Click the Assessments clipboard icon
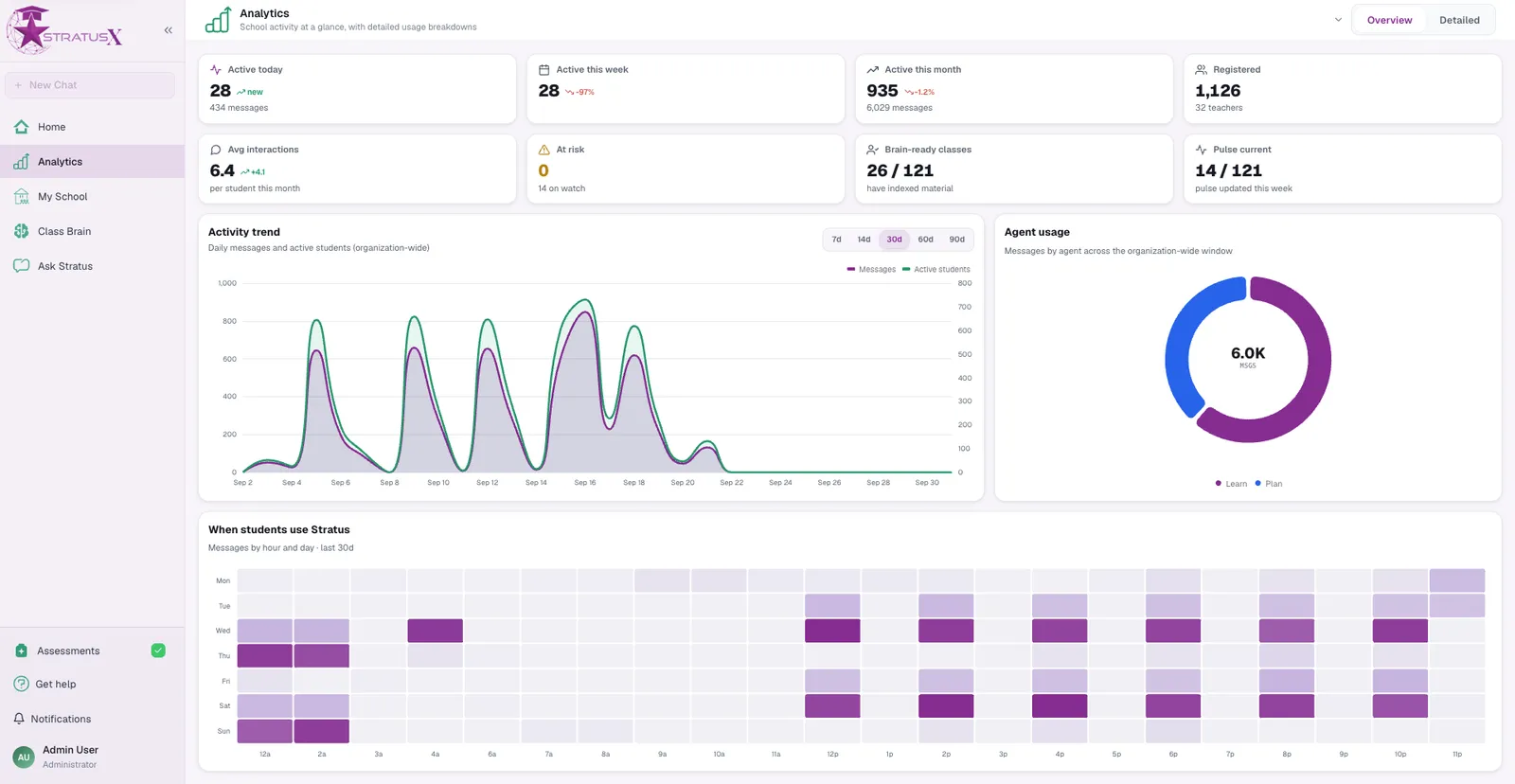 click(21, 651)
